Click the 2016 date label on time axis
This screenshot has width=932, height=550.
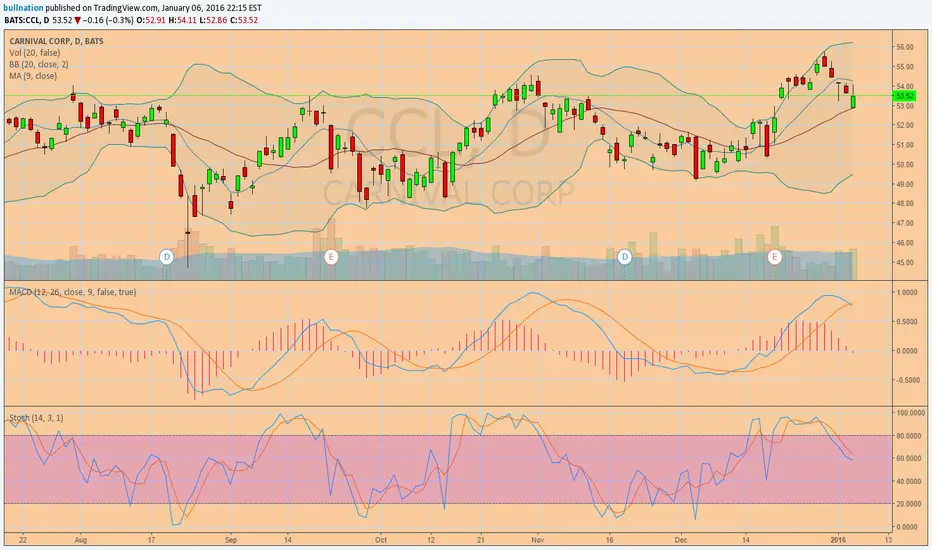pos(837,540)
